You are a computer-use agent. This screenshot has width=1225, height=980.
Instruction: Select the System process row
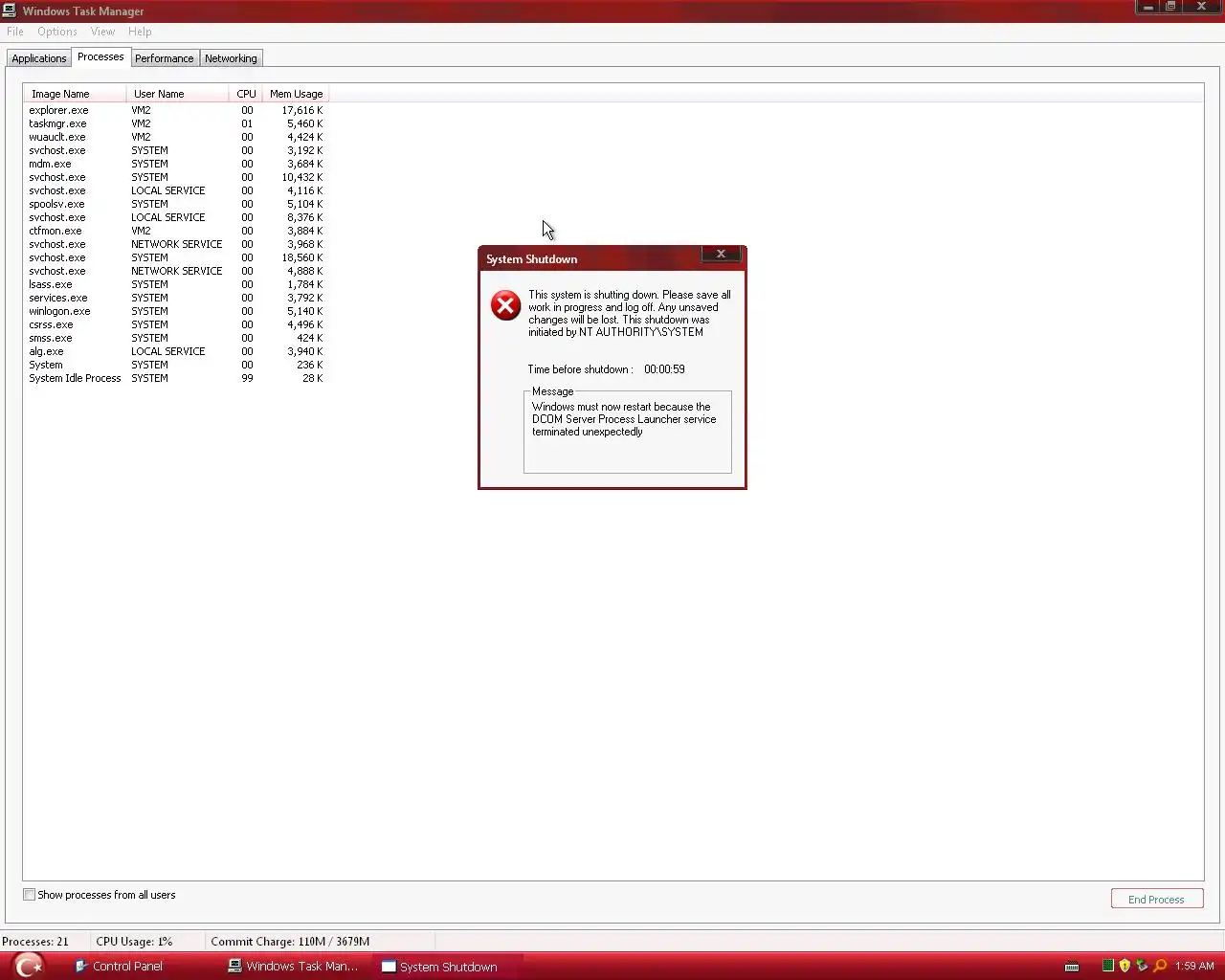click(x=176, y=365)
